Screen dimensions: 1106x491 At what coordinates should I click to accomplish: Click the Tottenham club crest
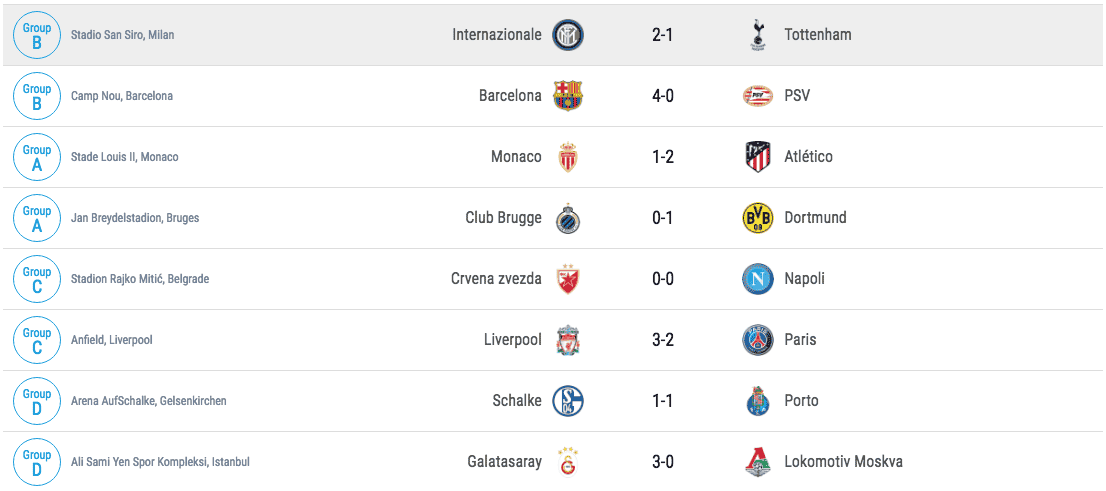point(758,35)
